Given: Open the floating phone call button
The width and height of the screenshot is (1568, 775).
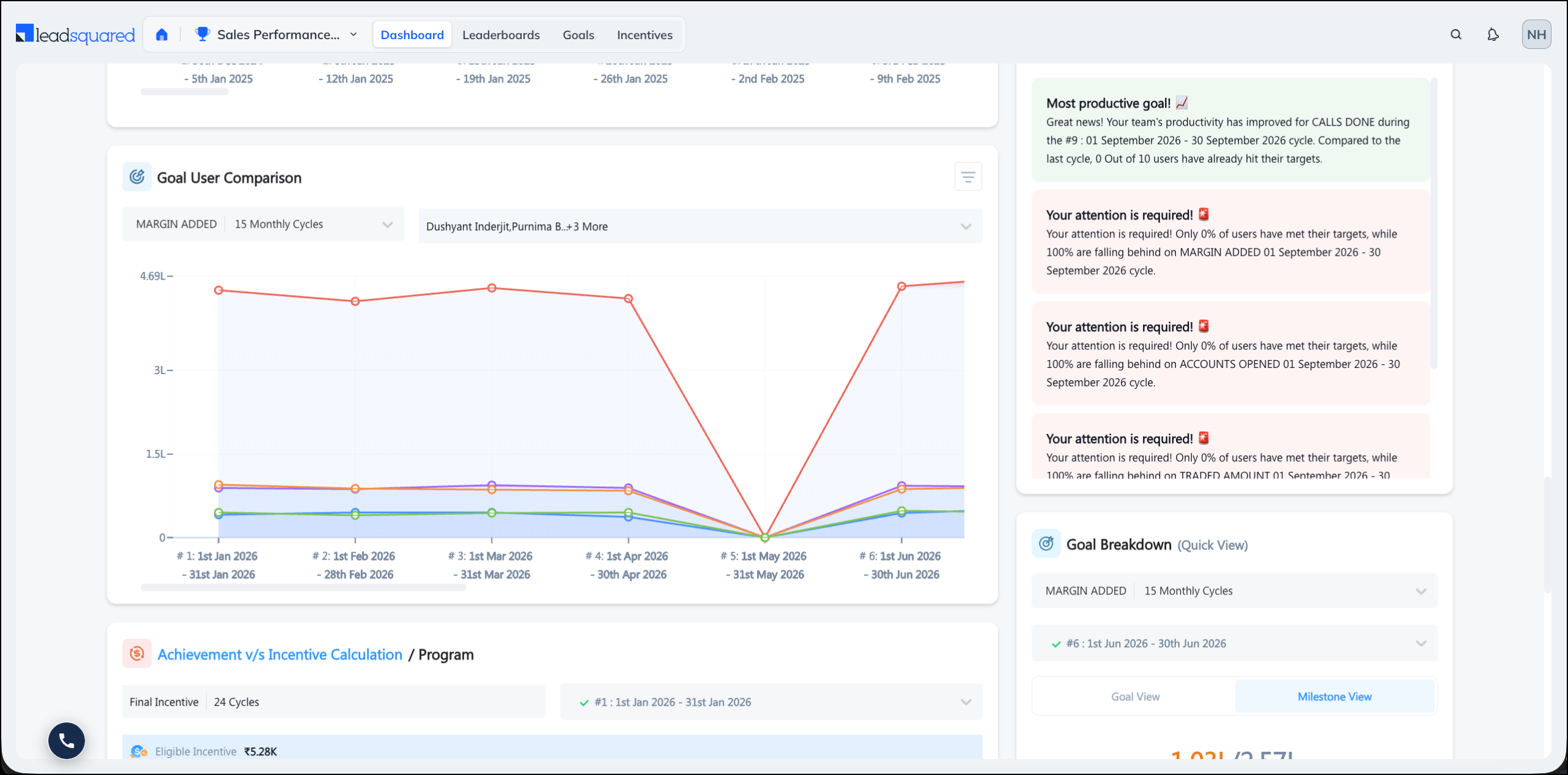Looking at the screenshot, I should pos(67,741).
